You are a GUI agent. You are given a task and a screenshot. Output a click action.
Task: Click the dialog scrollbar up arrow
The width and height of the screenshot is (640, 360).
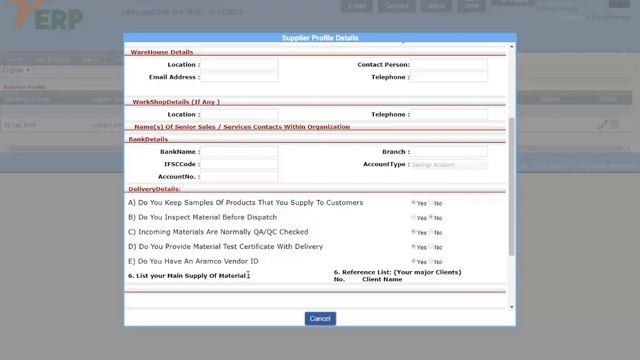511,47
